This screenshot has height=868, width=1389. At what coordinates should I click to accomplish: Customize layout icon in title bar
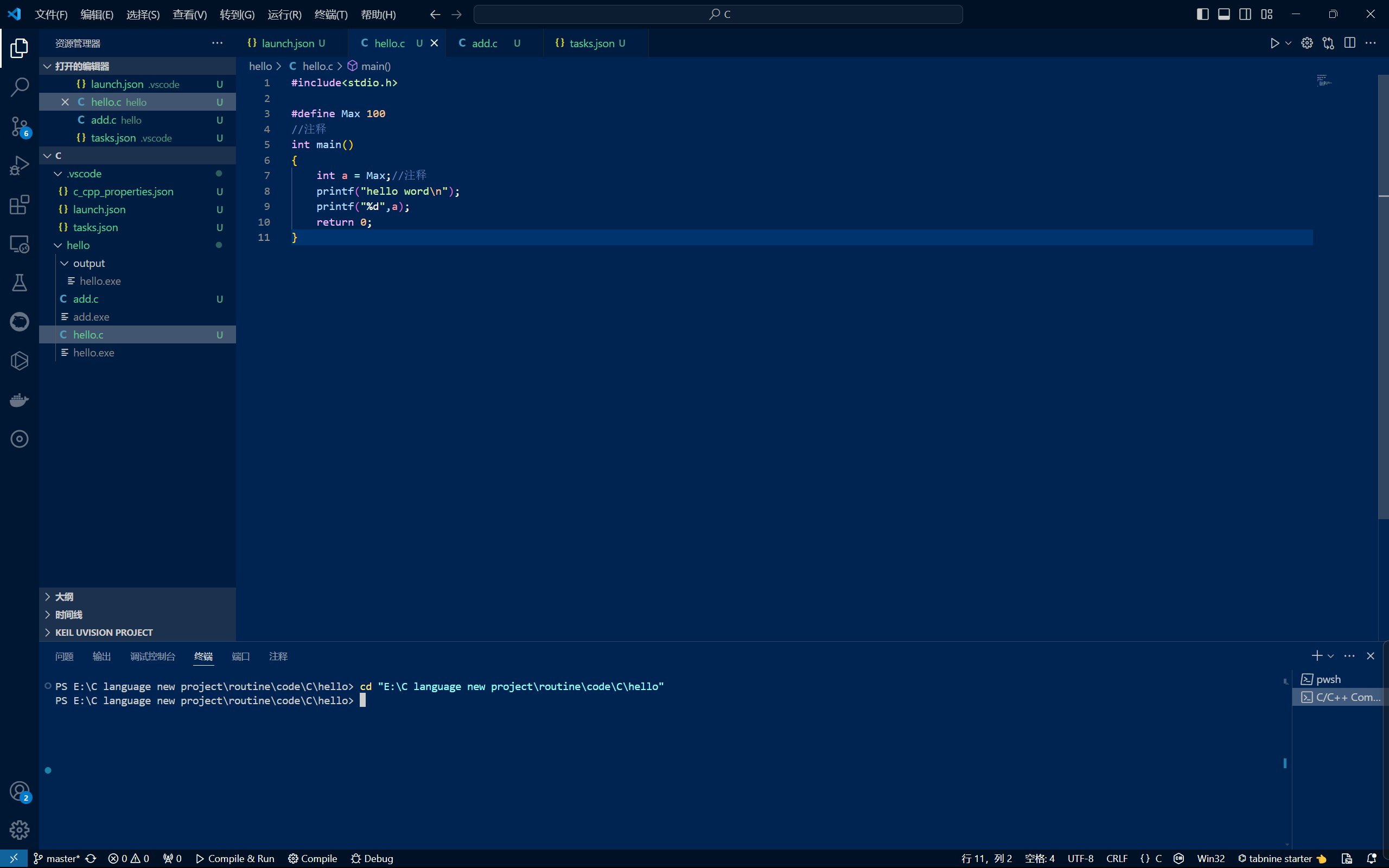pos(1266,14)
